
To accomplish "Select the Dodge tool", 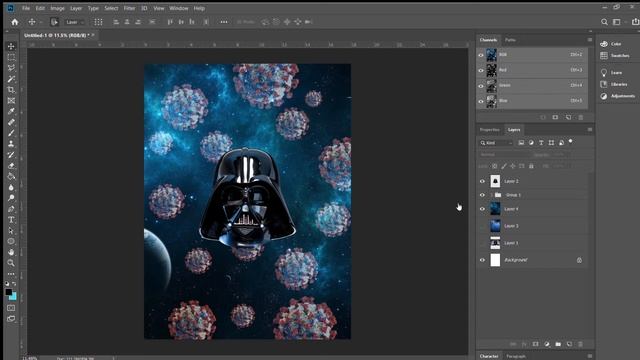I will pyautogui.click(x=11, y=198).
